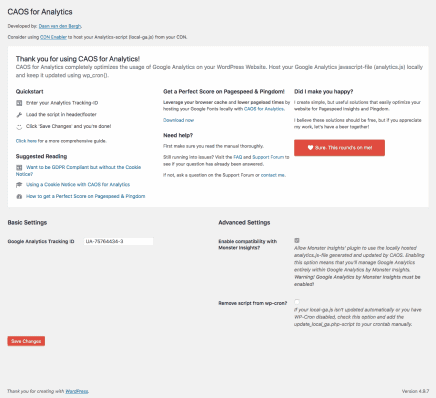The image size is (436, 398).
Task: Click the icon beside GDPR Compliant reading link
Action: (19, 167)
